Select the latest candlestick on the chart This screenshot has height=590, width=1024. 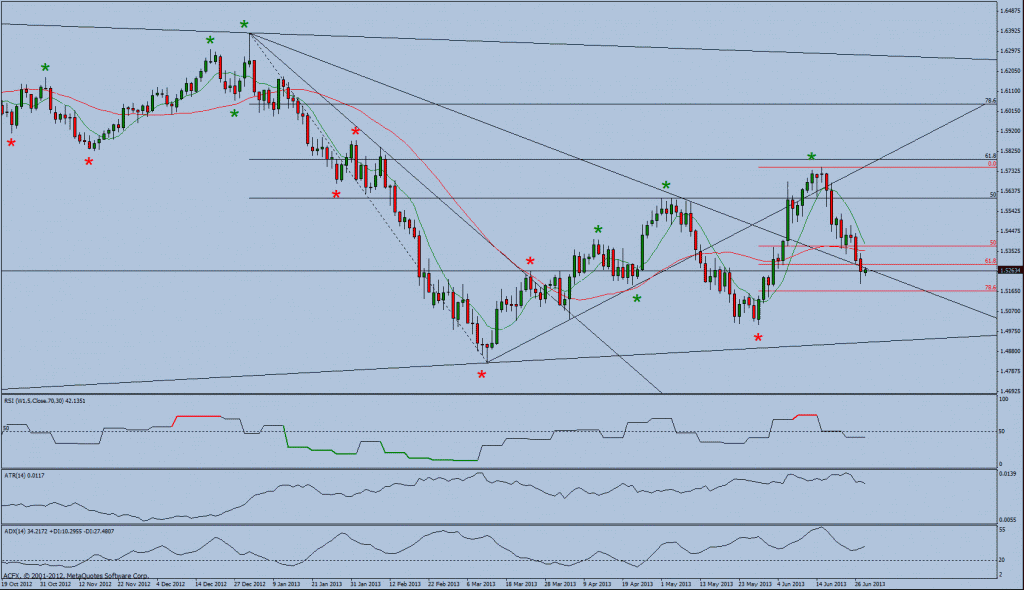click(x=864, y=269)
